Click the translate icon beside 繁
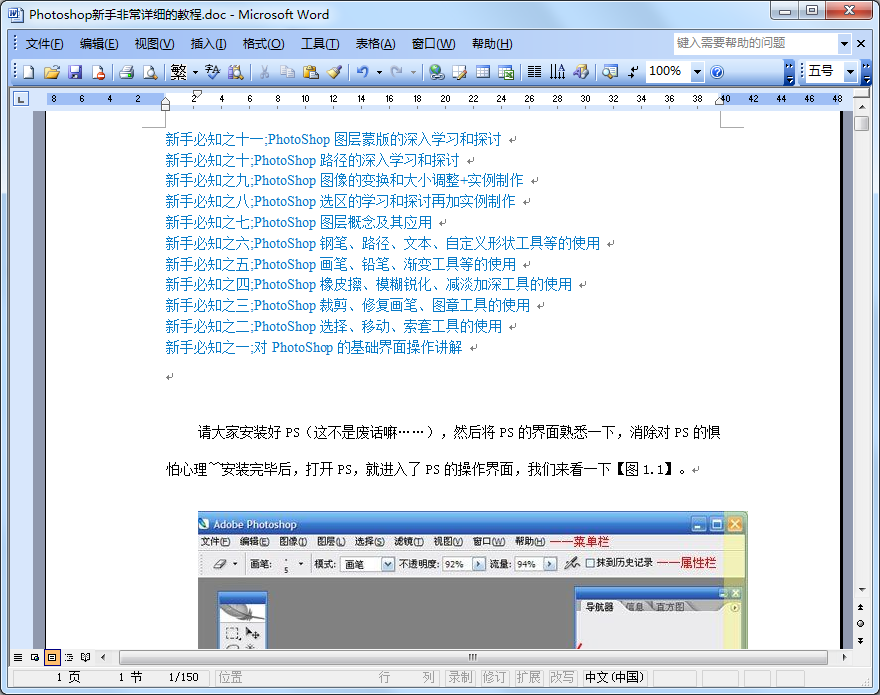 tap(213, 72)
